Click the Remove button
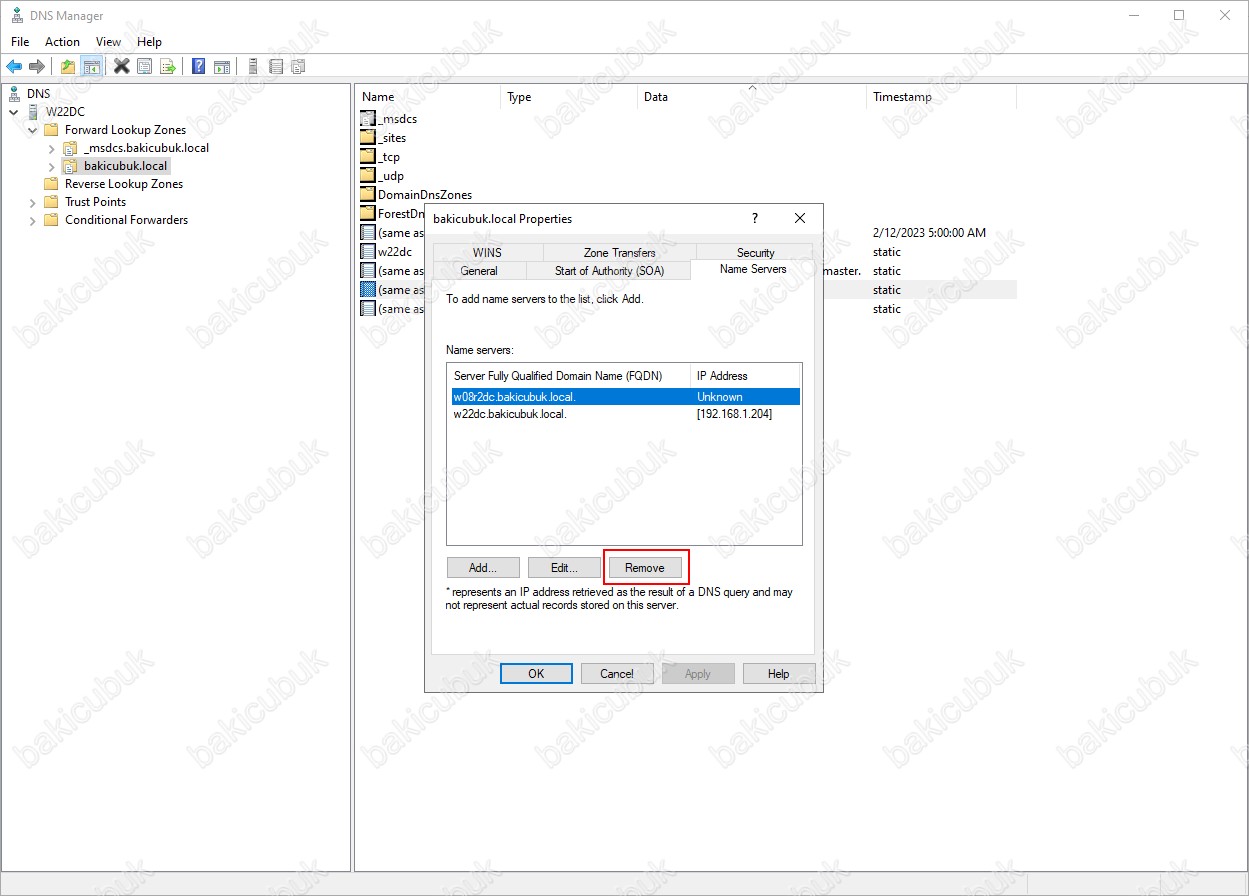 click(645, 568)
